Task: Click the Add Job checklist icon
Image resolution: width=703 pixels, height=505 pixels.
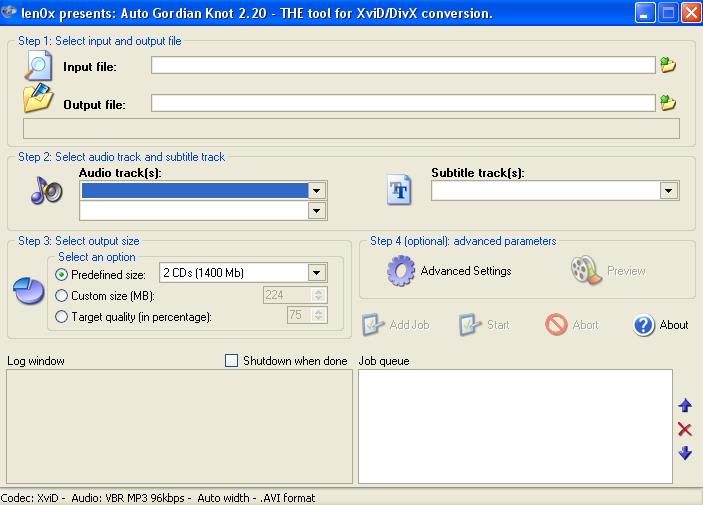Action: coord(373,325)
